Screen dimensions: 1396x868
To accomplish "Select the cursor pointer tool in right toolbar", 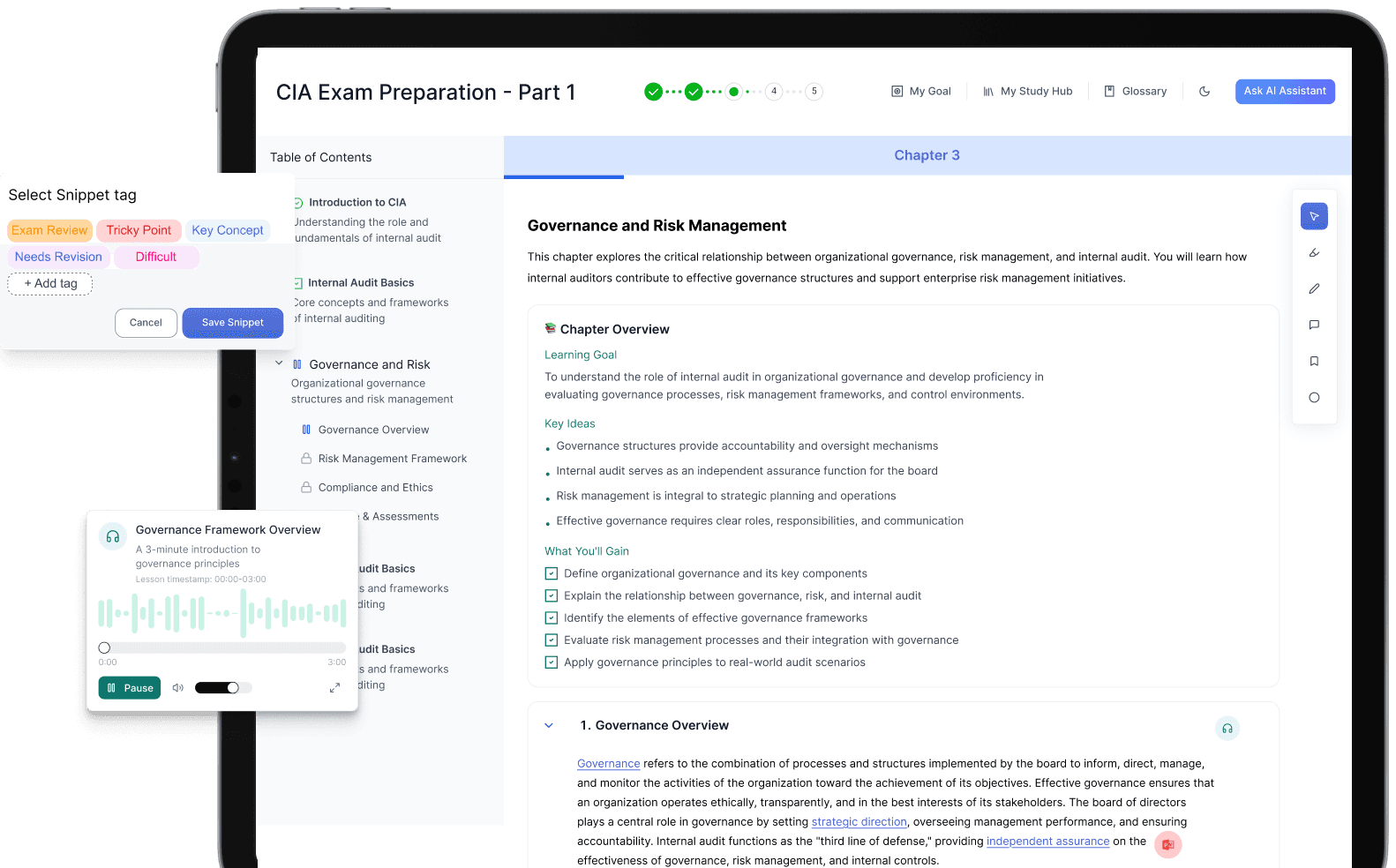I will (1314, 216).
